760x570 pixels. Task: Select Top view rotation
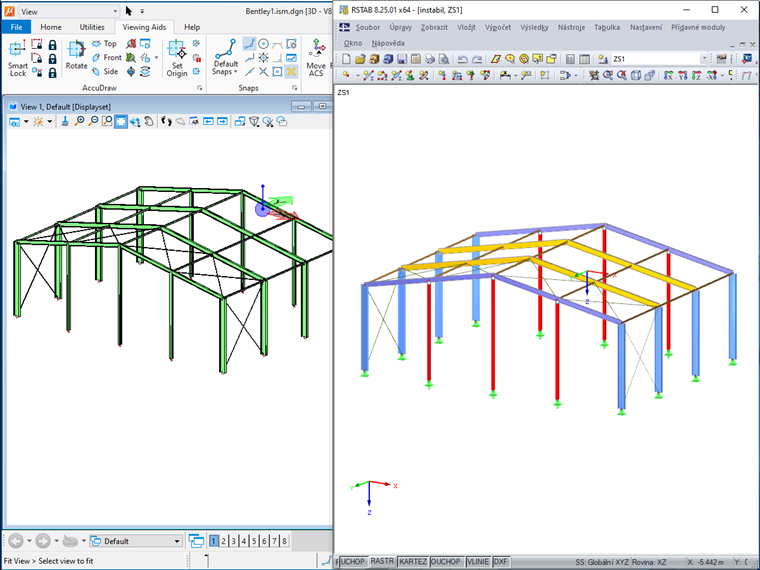pyautogui.click(x=105, y=44)
